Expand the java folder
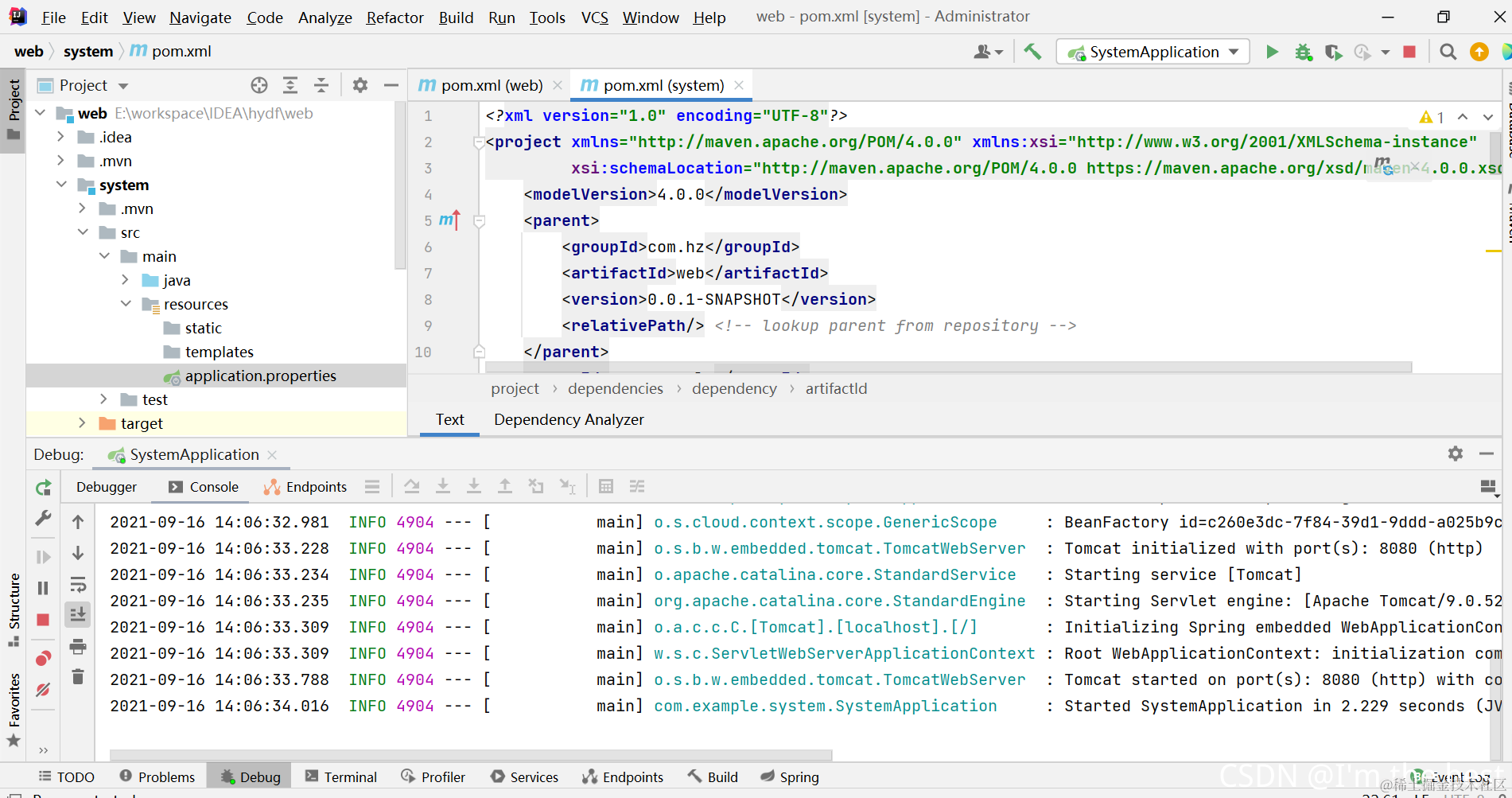This screenshot has height=798, width=1512. click(x=126, y=280)
